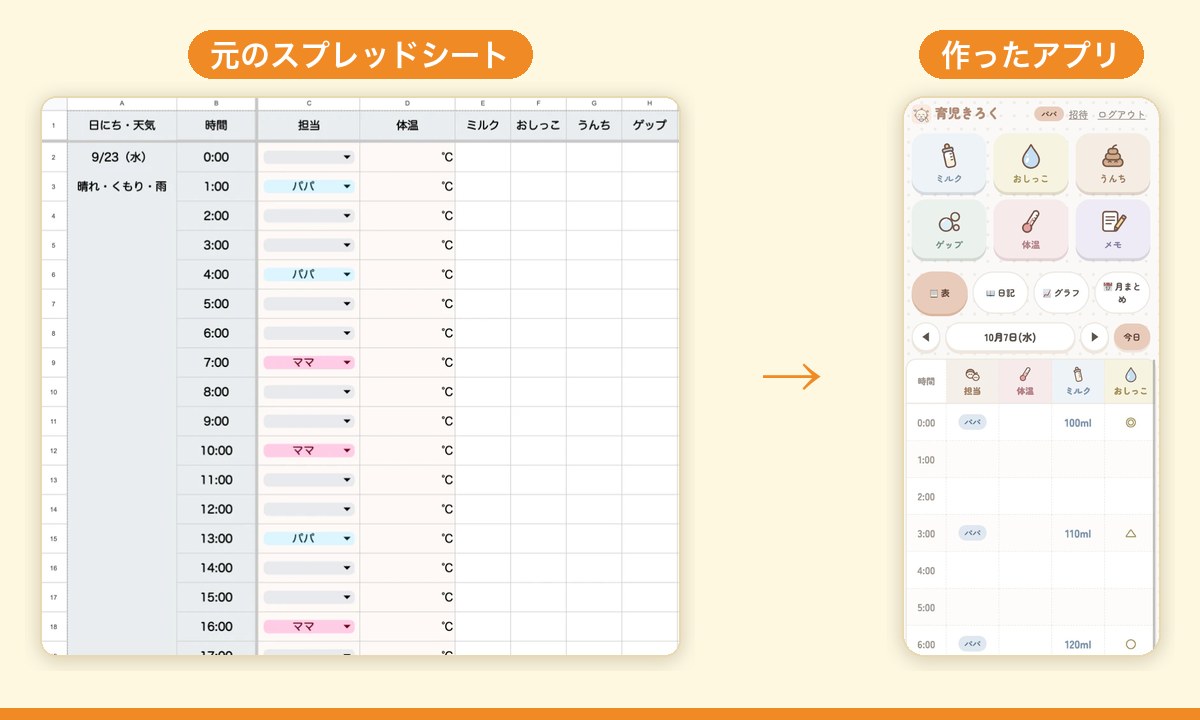Click the 担当 column header icon in the app table
This screenshot has height=720, width=1200.
tap(972, 374)
